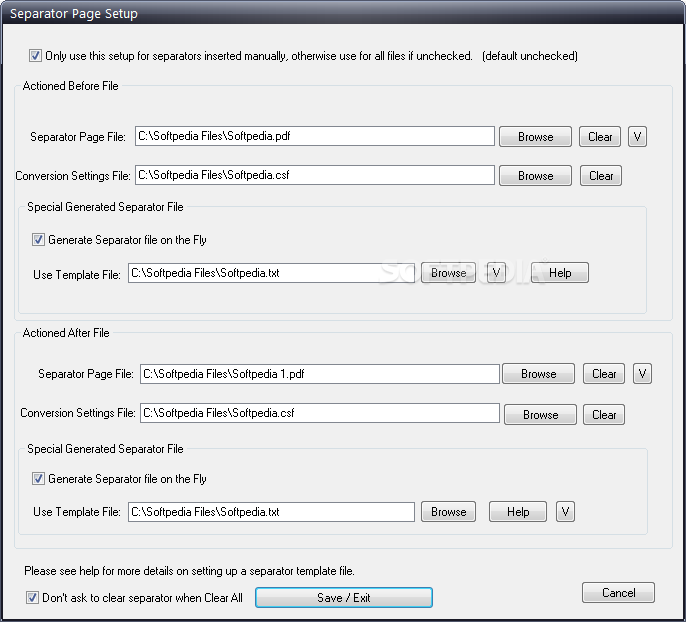Clear the before-file Conversion Settings File

[601, 176]
